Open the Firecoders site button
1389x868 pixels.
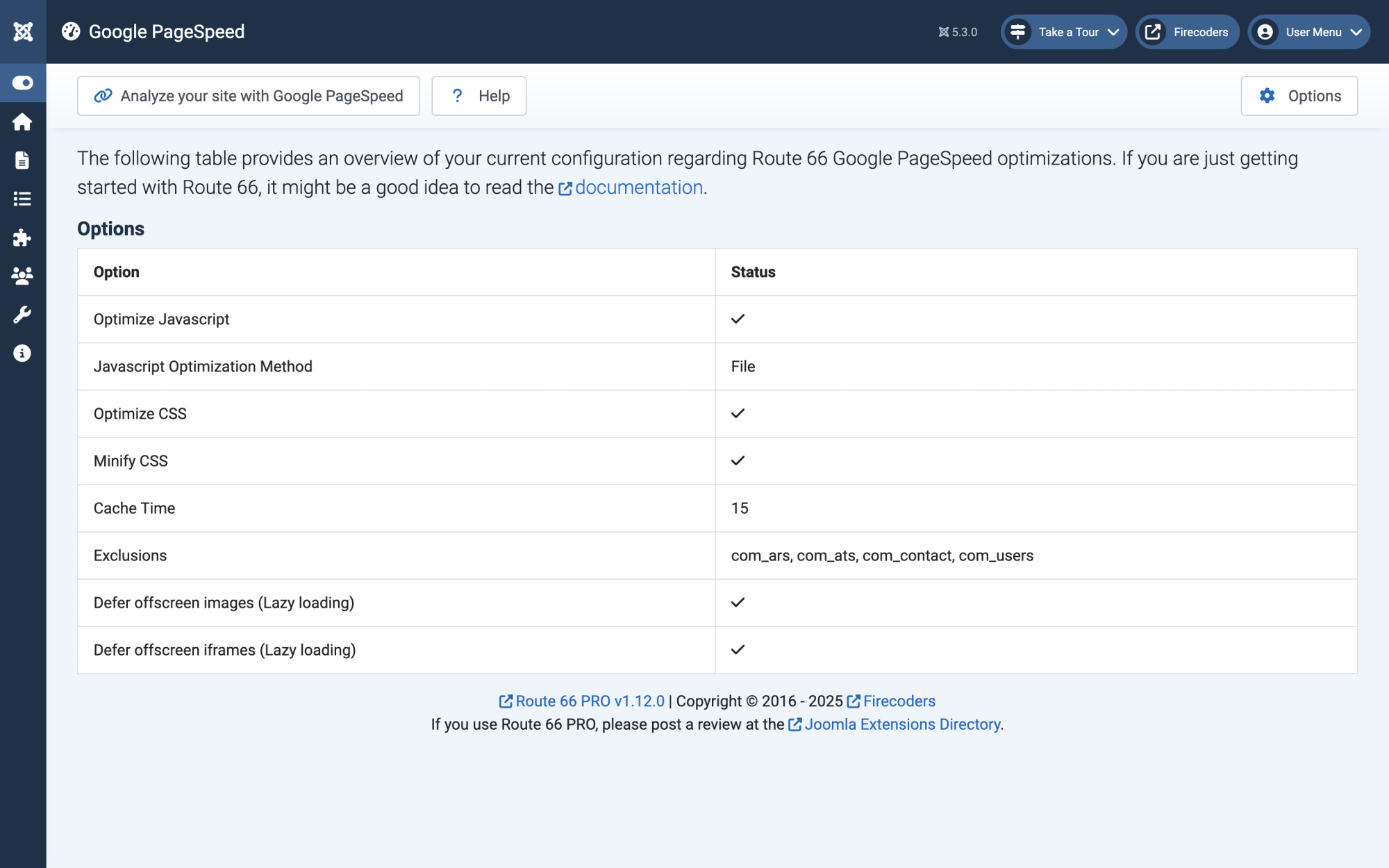click(1187, 32)
